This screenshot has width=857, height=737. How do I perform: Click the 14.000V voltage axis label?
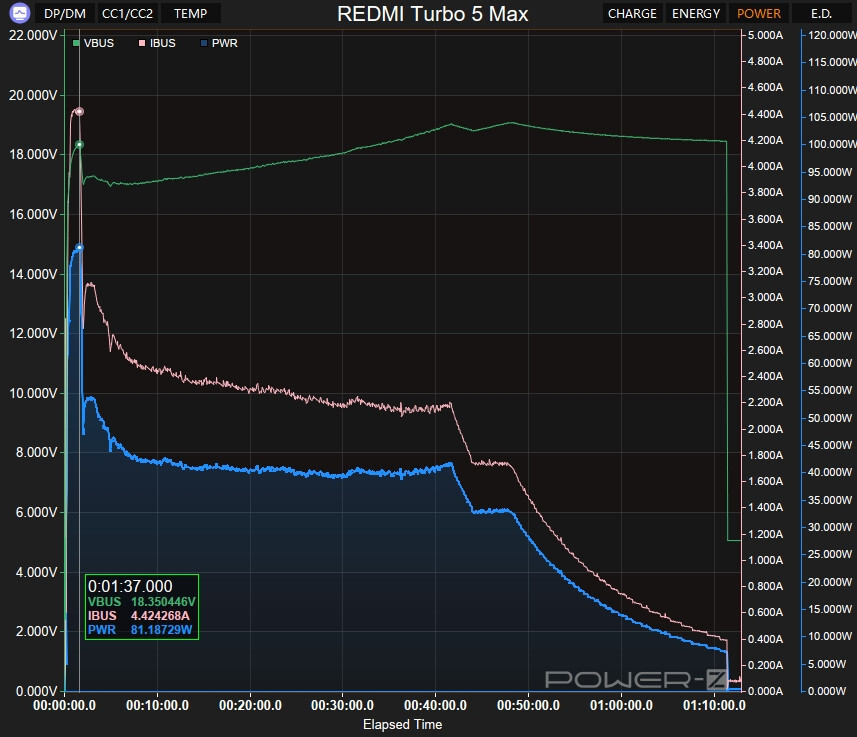pyautogui.click(x=33, y=274)
